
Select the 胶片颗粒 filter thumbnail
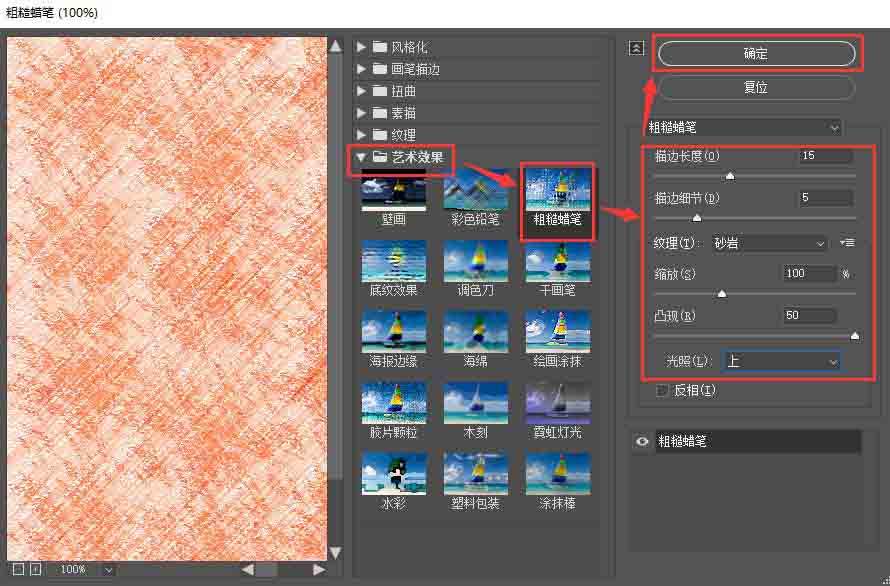click(x=393, y=403)
